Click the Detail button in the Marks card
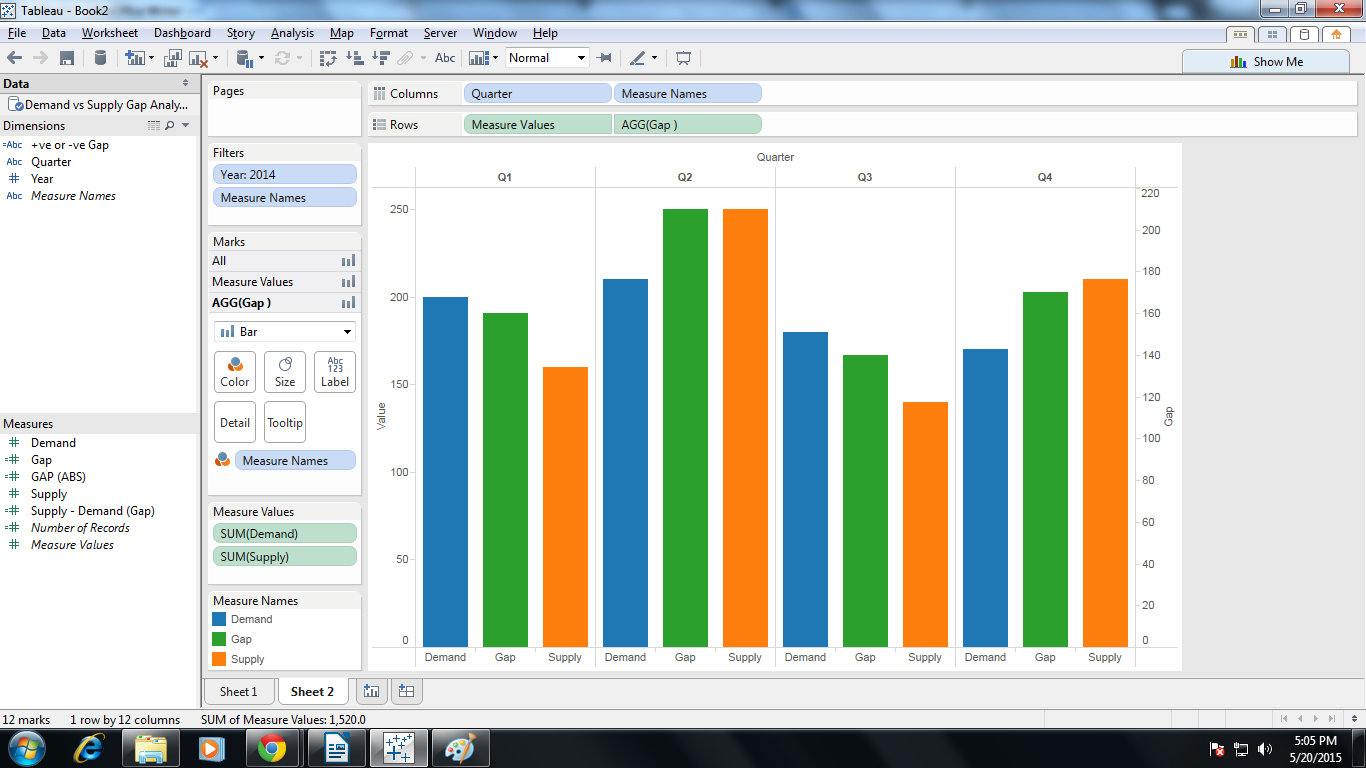This screenshot has width=1366, height=768. 234,421
